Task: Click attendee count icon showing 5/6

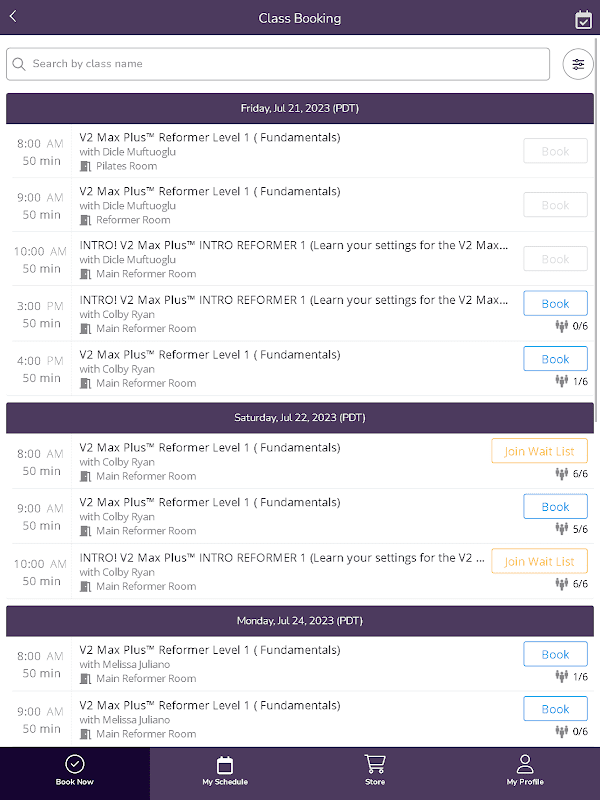Action: (561, 529)
